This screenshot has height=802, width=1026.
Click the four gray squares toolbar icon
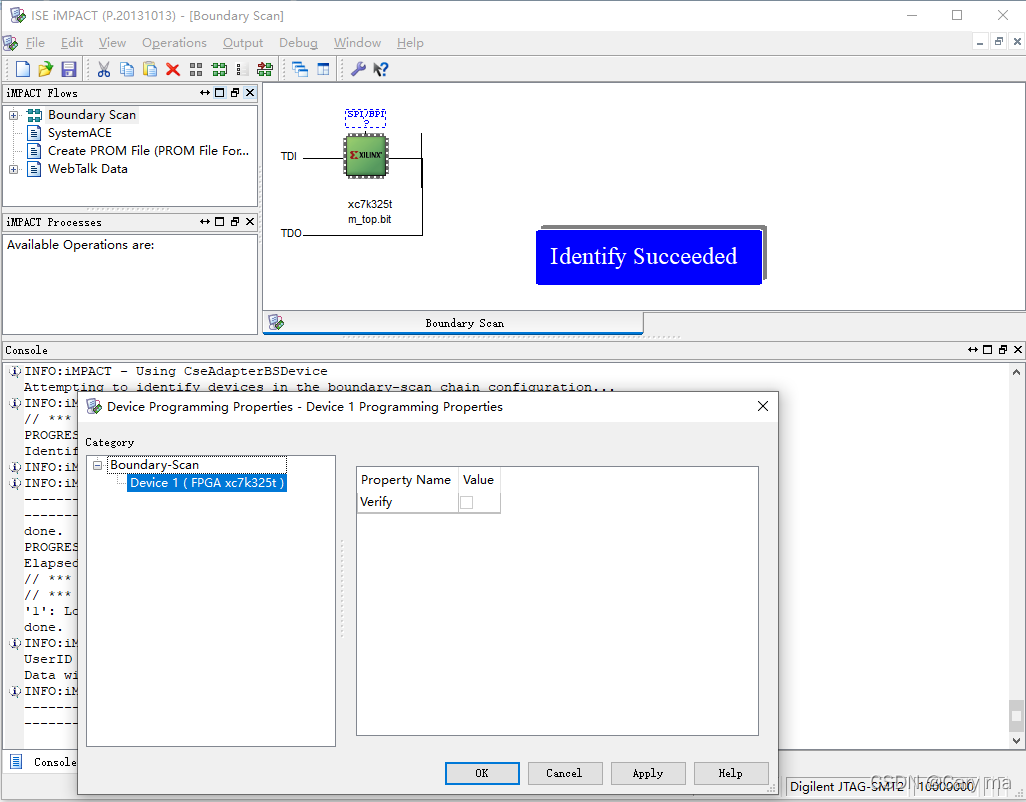click(196, 69)
